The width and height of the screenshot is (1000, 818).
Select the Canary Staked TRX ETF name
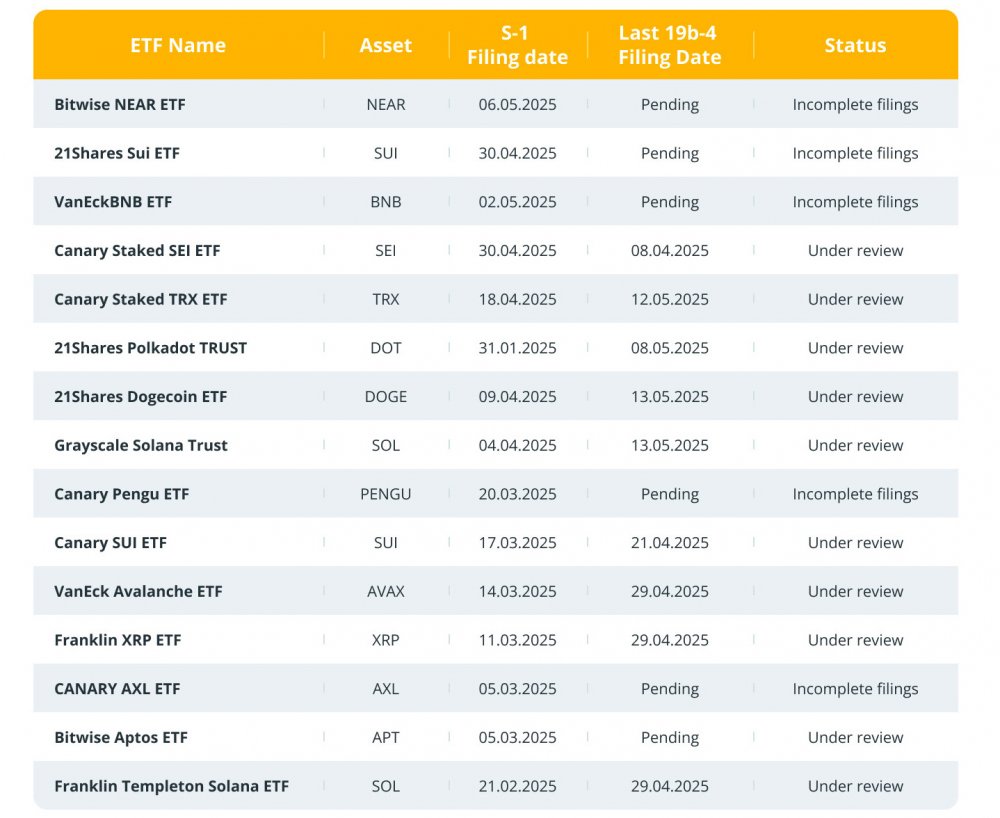tap(141, 299)
